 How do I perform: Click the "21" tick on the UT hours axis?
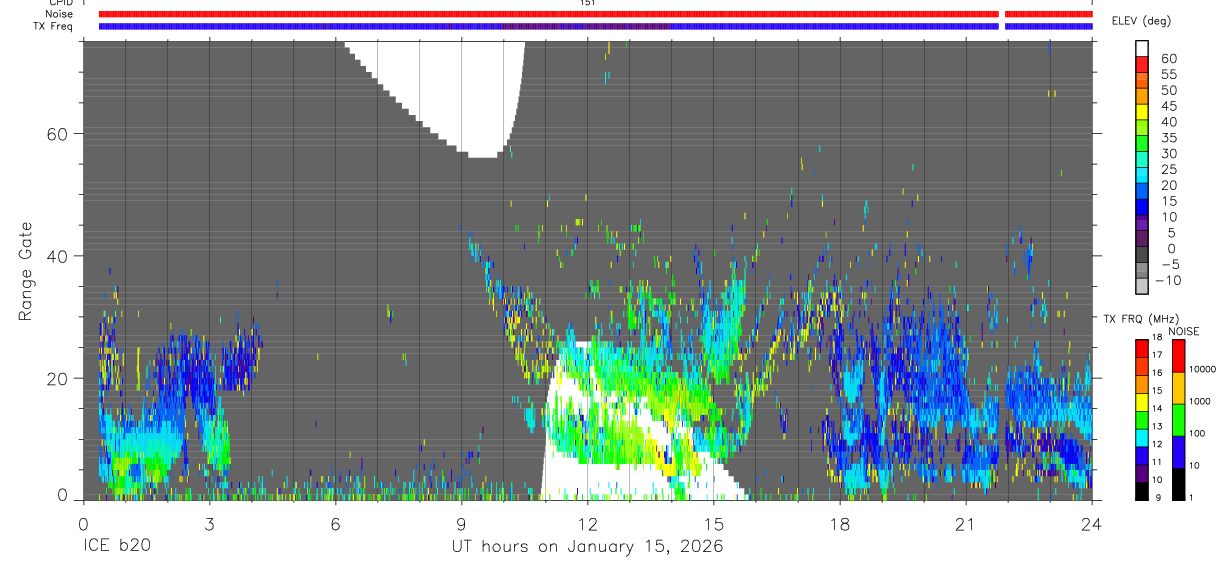(966, 524)
